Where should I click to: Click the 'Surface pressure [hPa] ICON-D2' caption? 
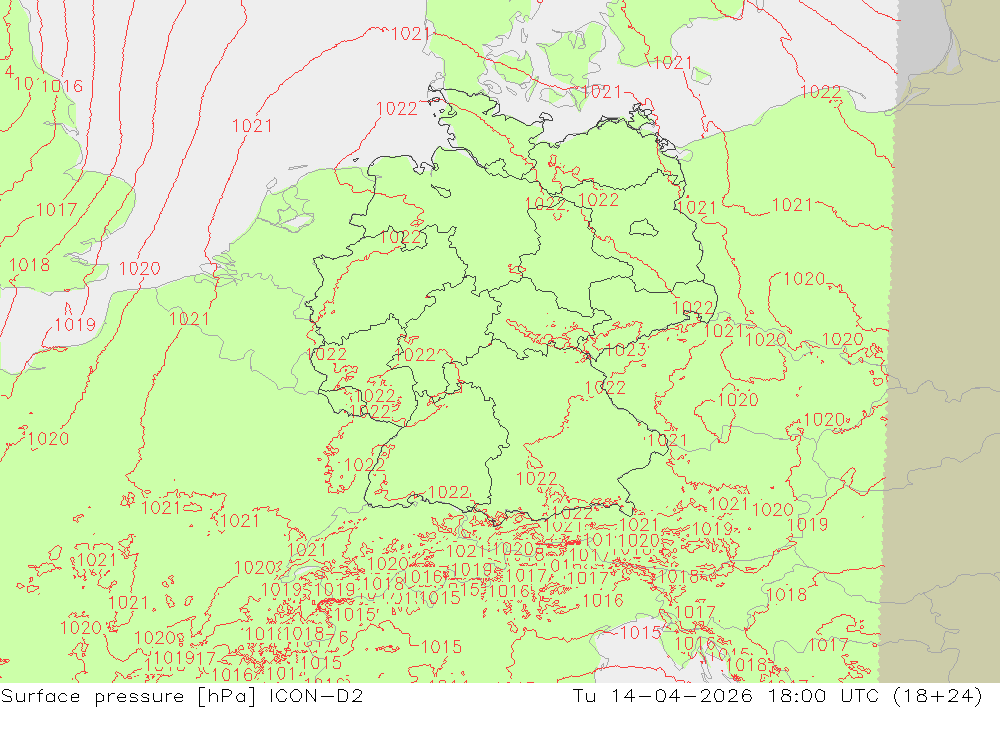(x=182, y=696)
